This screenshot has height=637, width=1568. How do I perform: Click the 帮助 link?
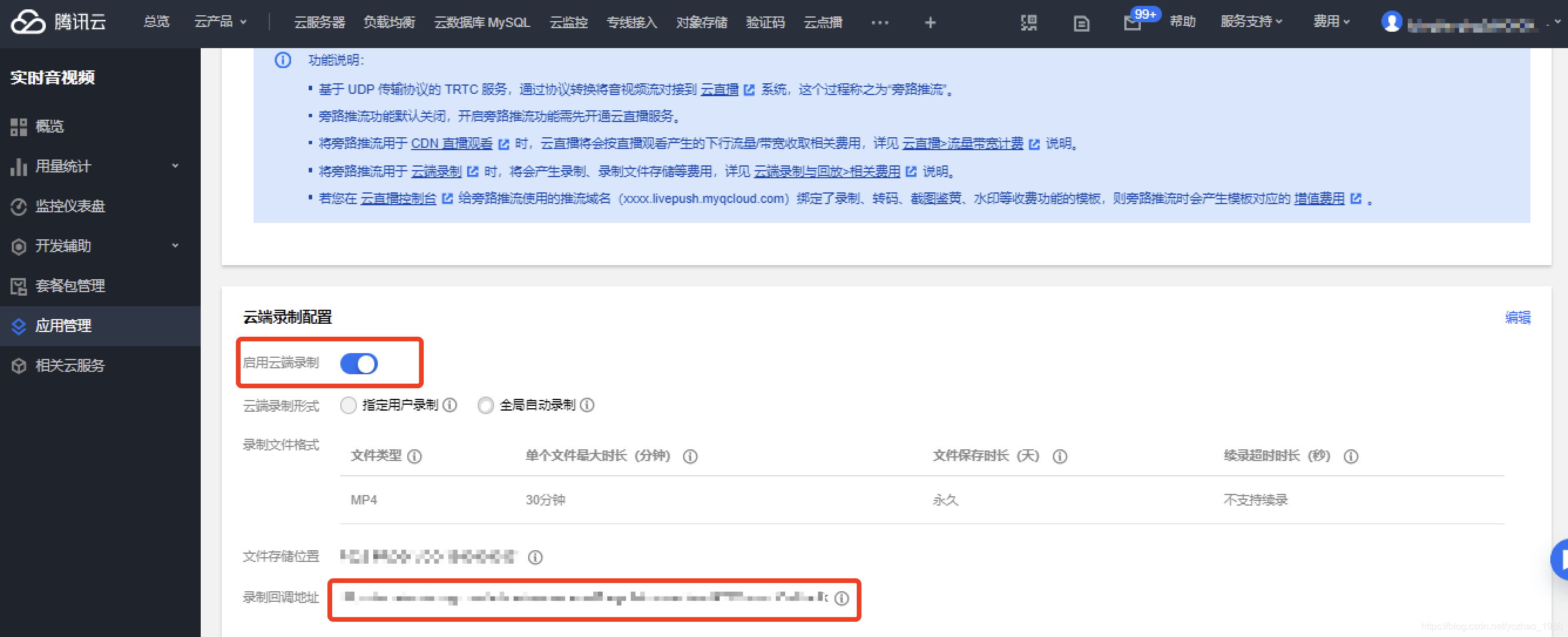(x=1182, y=22)
